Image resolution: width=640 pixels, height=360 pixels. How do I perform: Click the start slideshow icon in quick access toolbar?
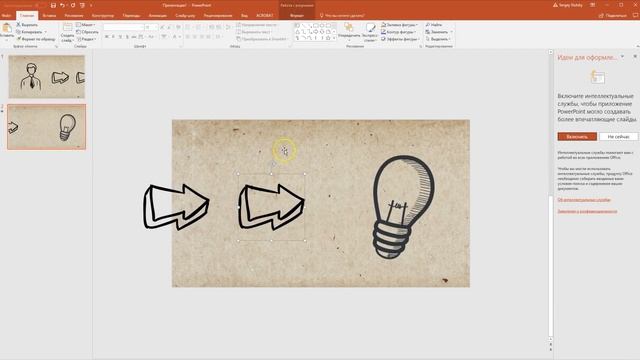point(82,5)
